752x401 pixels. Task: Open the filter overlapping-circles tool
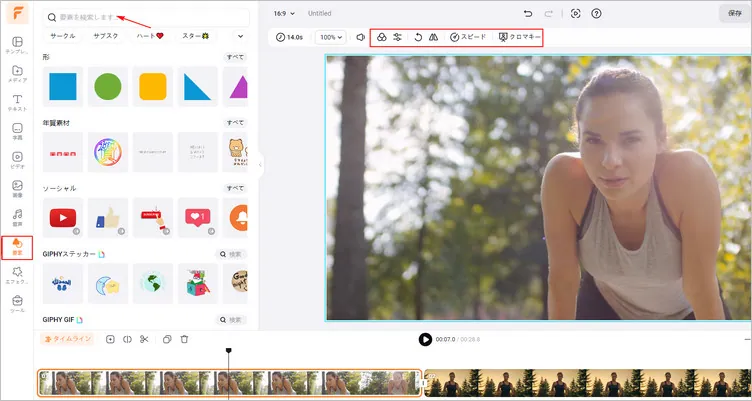click(x=382, y=37)
